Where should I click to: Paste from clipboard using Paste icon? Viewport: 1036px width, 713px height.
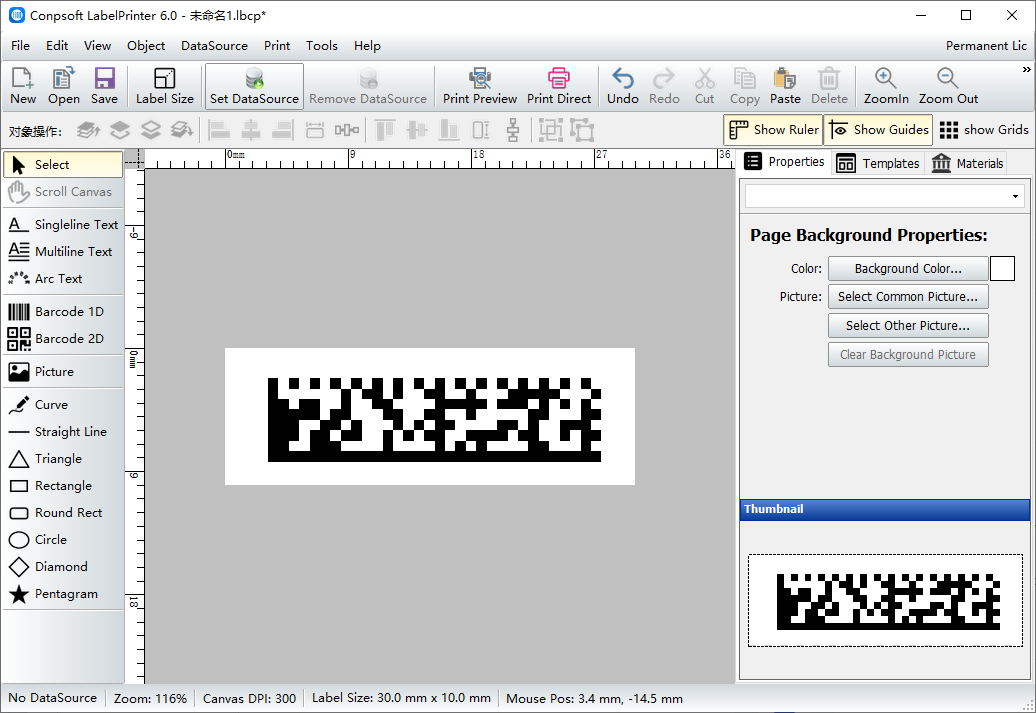click(x=785, y=86)
